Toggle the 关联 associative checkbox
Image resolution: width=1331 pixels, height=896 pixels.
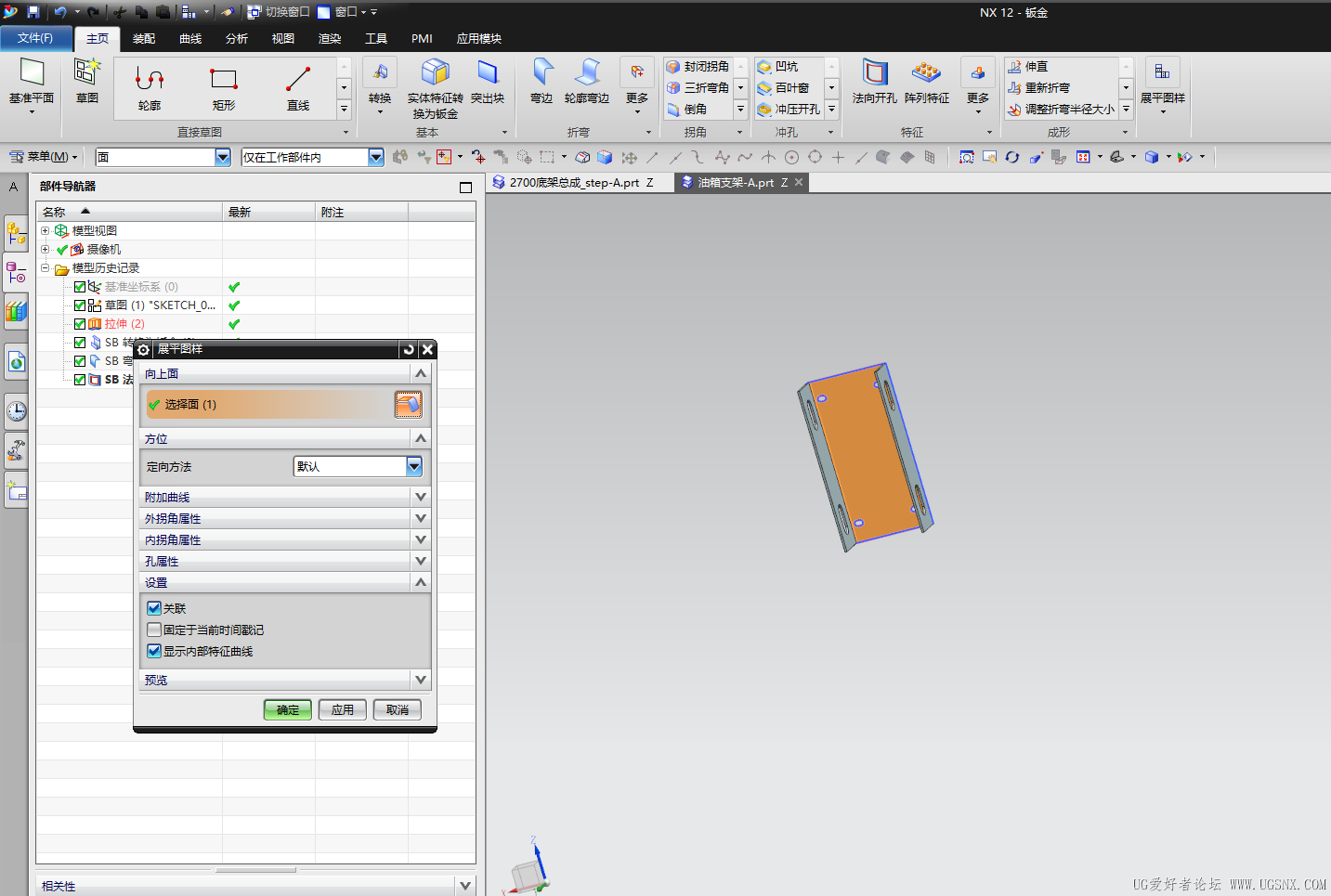(x=154, y=608)
